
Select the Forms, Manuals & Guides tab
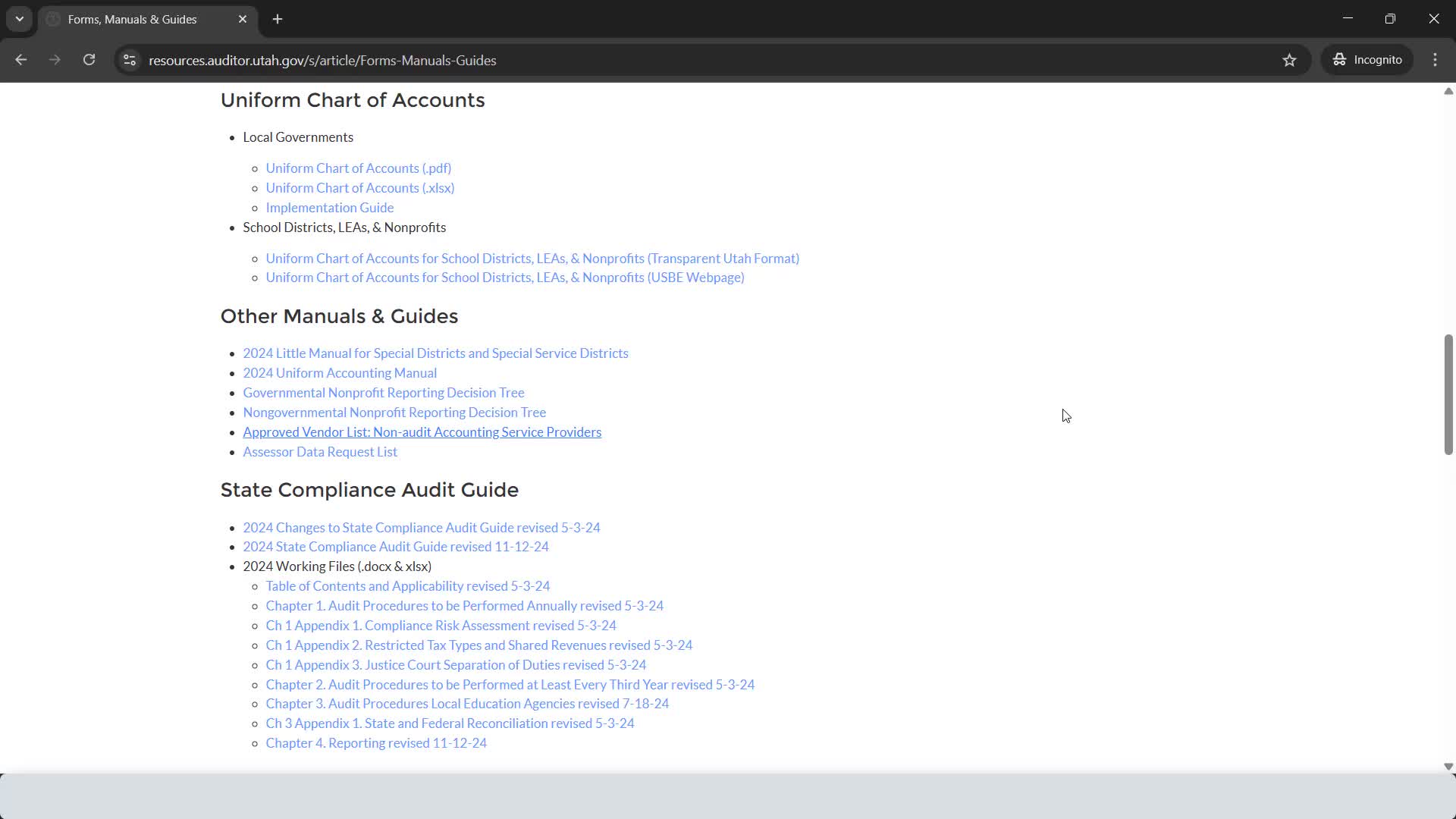[133, 19]
